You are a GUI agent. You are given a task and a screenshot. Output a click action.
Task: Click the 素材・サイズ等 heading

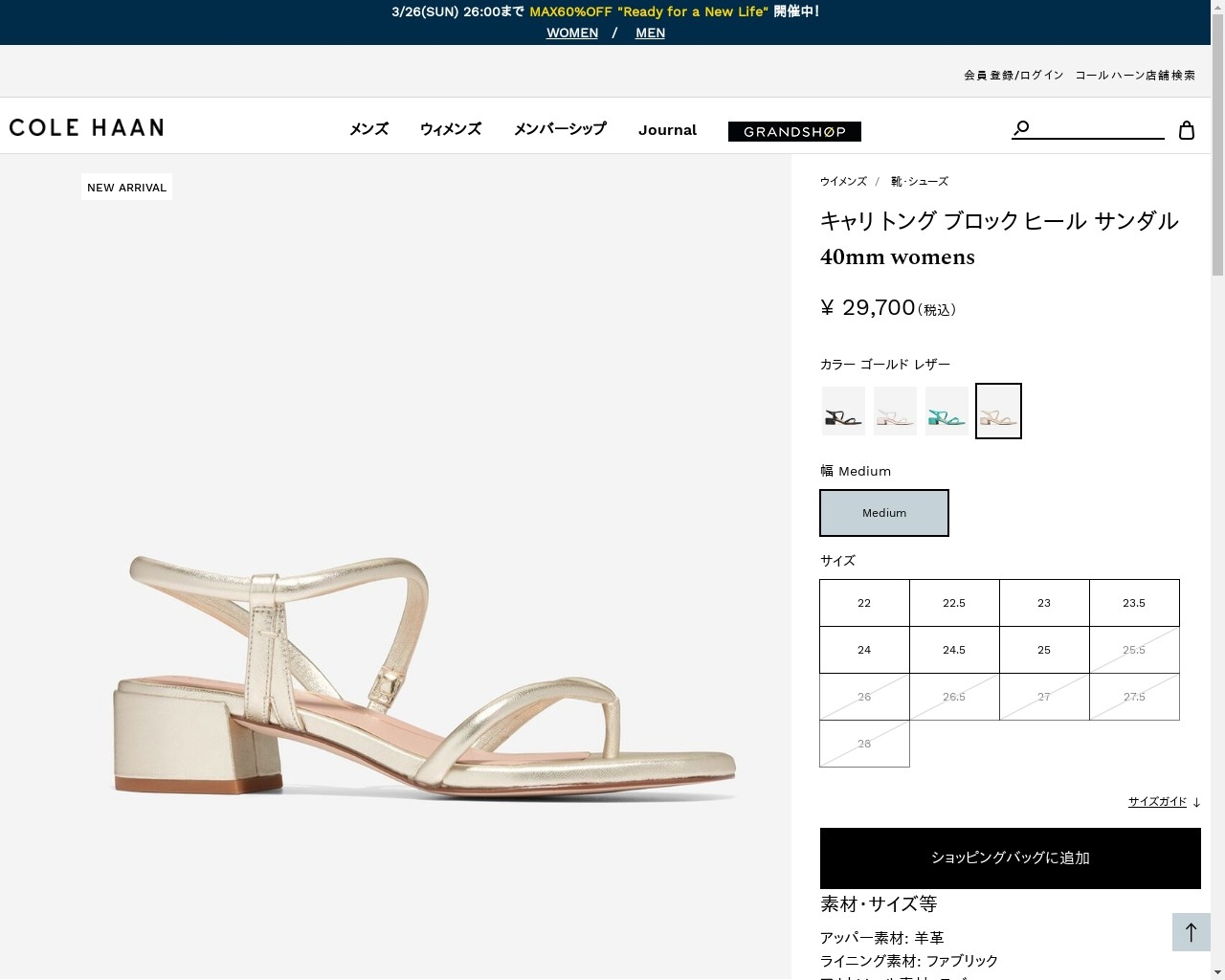[879, 904]
